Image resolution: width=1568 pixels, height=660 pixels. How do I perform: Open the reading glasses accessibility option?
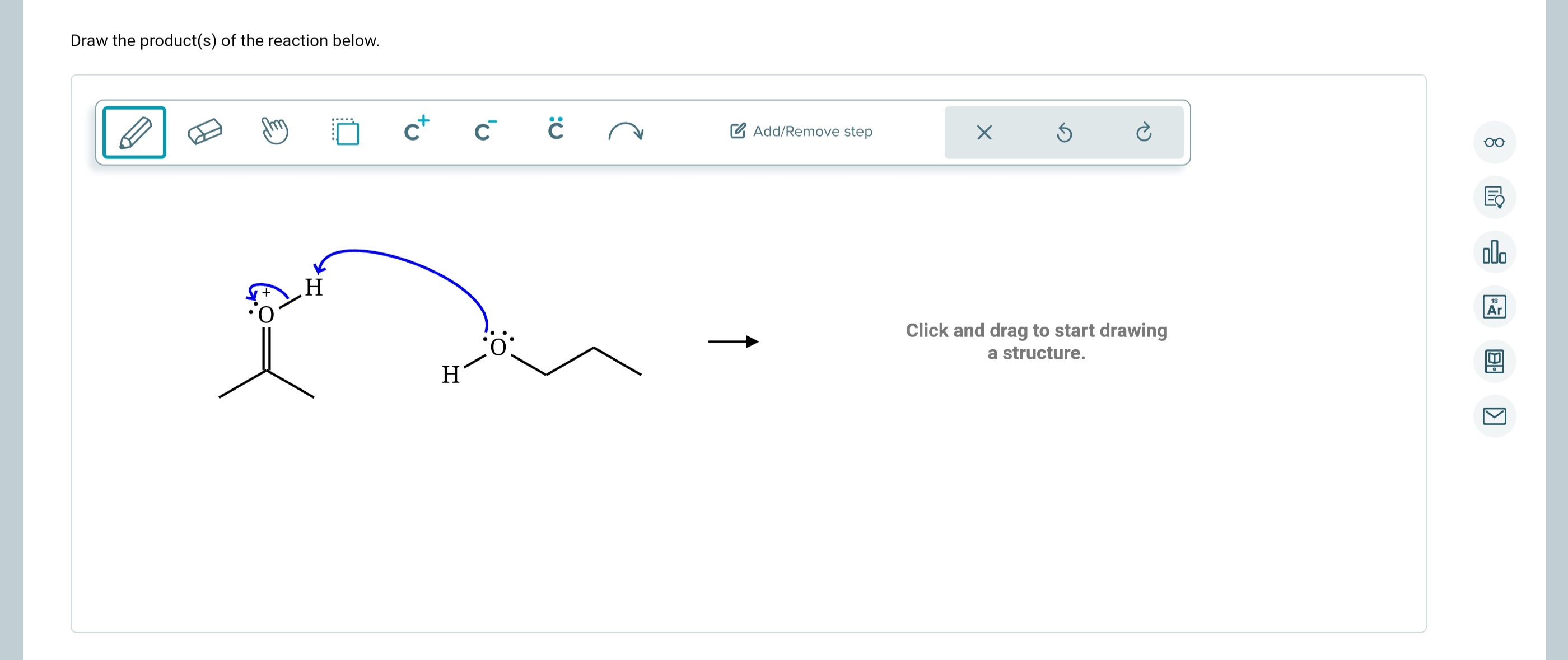tap(1494, 142)
